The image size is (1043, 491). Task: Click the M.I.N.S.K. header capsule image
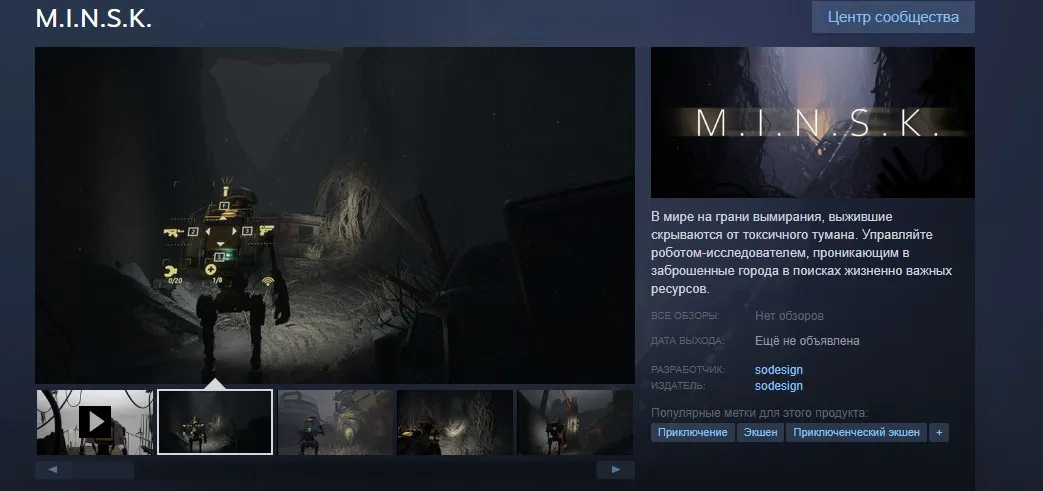pyautogui.click(x=813, y=122)
